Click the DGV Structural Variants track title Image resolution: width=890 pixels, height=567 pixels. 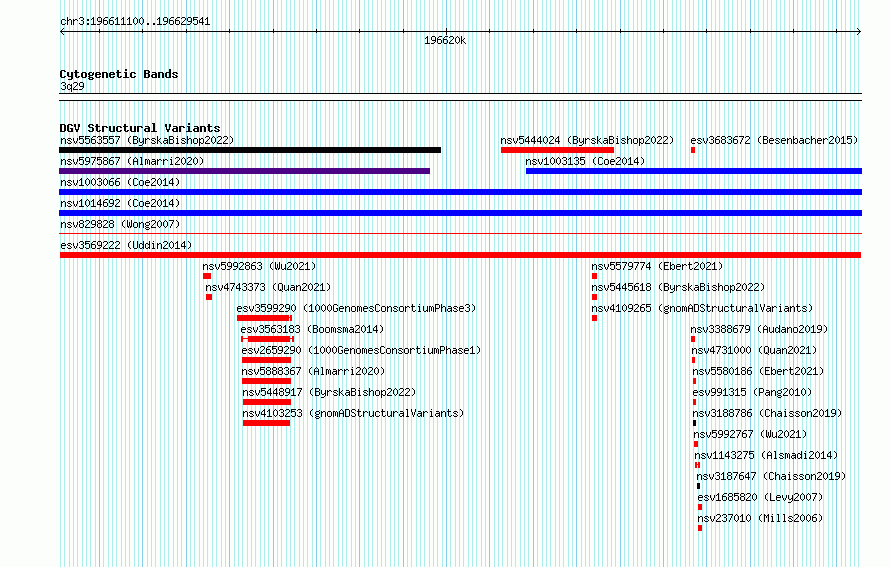[x=140, y=128]
